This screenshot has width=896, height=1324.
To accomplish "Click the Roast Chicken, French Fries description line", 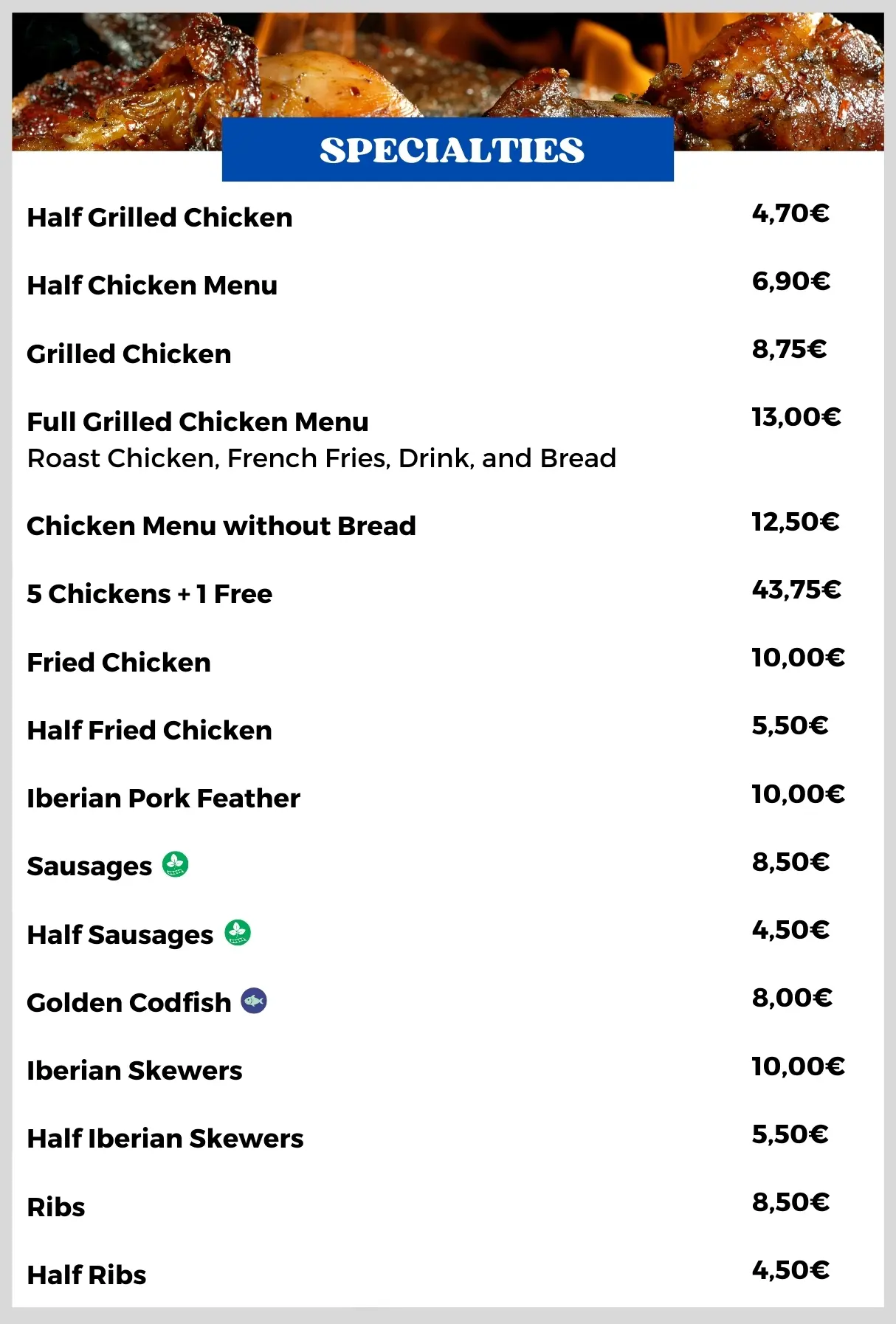I will click(321, 458).
